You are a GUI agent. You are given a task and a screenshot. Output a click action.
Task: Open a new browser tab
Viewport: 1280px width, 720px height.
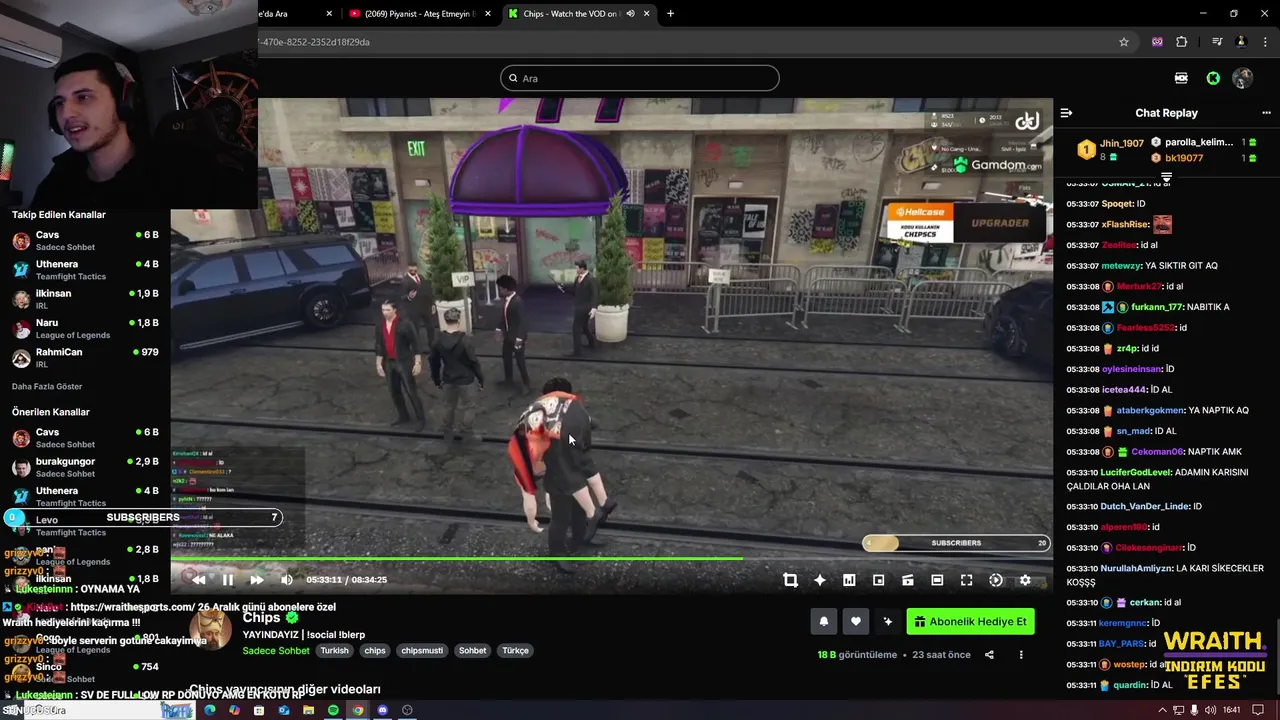670,13
